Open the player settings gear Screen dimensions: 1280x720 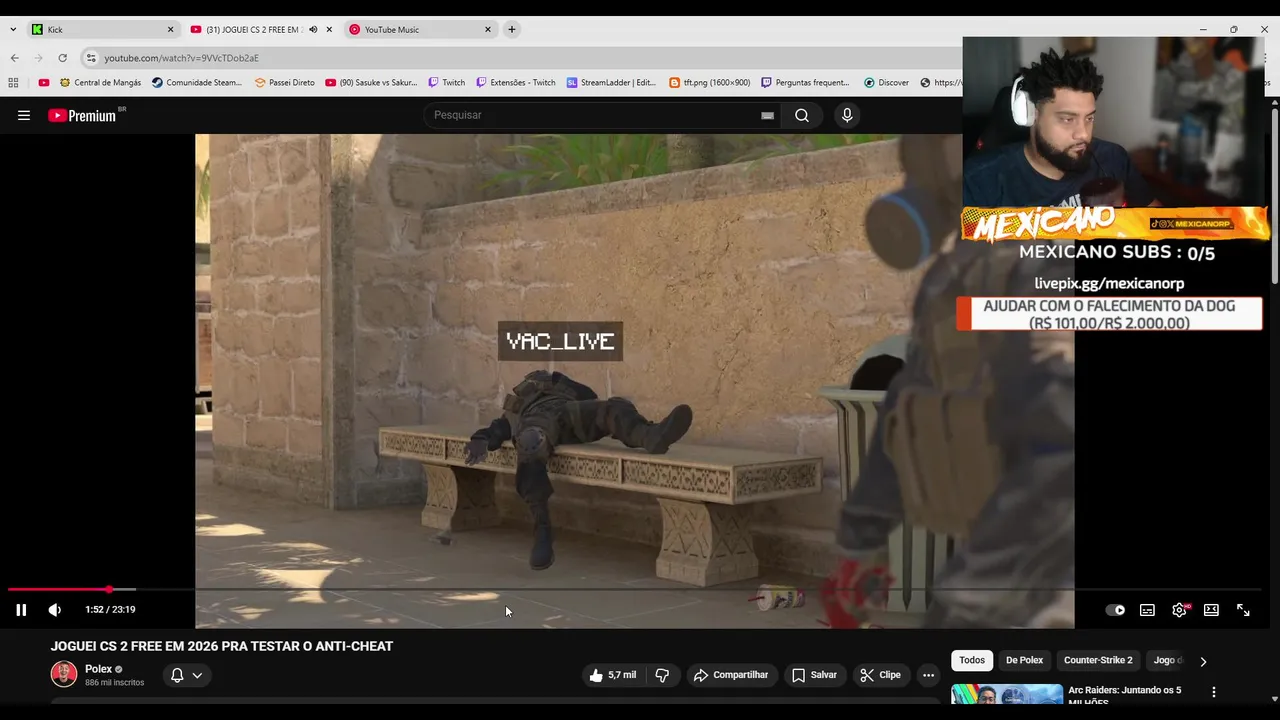pos(1180,610)
